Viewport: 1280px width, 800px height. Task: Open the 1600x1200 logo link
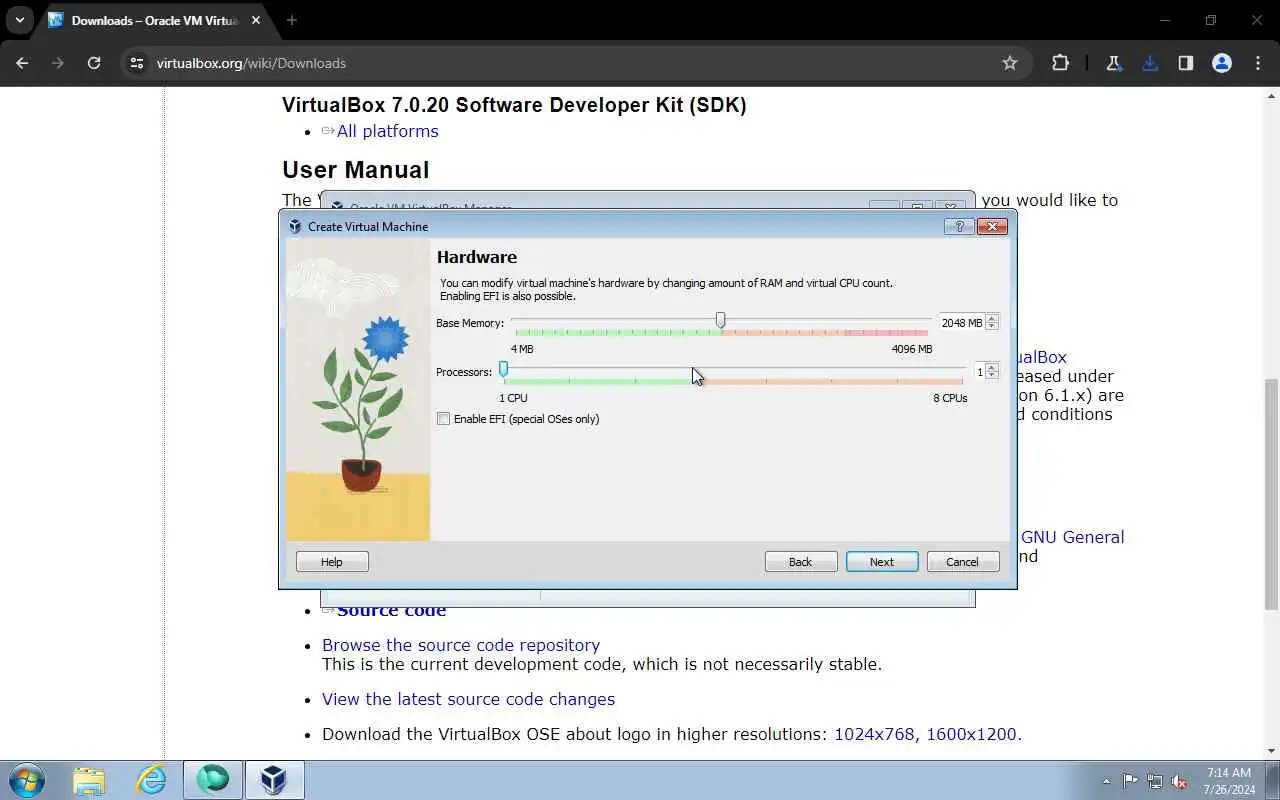tap(972, 734)
